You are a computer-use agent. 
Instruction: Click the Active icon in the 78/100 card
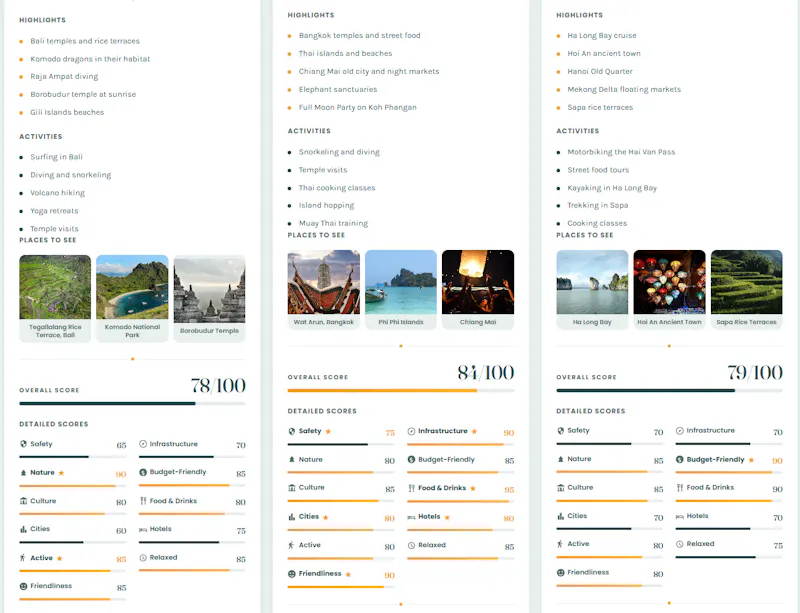pos(23,558)
